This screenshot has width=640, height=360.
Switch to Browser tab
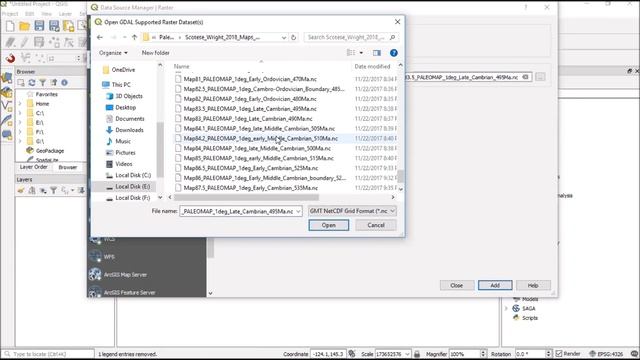coord(68,167)
